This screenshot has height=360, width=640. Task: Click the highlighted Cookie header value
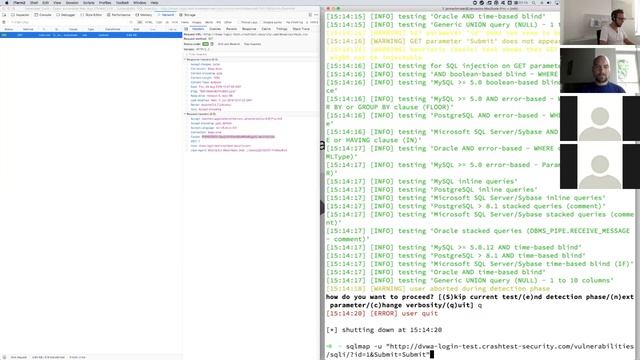[238, 137]
